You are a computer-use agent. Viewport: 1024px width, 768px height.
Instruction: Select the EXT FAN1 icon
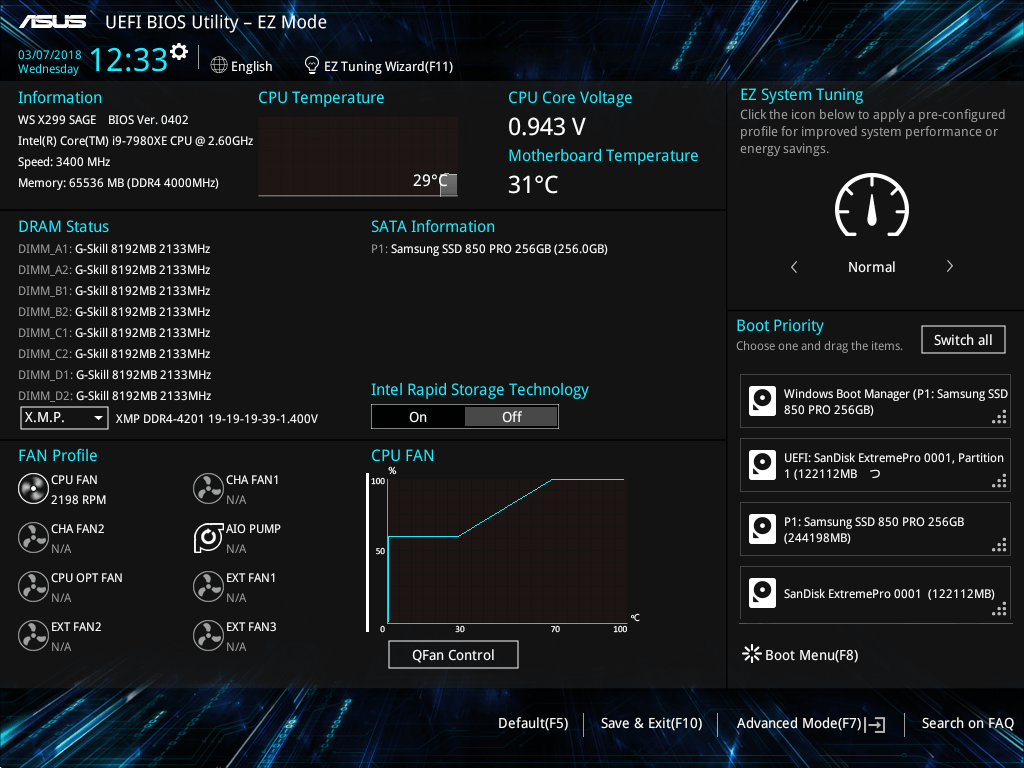pos(208,586)
